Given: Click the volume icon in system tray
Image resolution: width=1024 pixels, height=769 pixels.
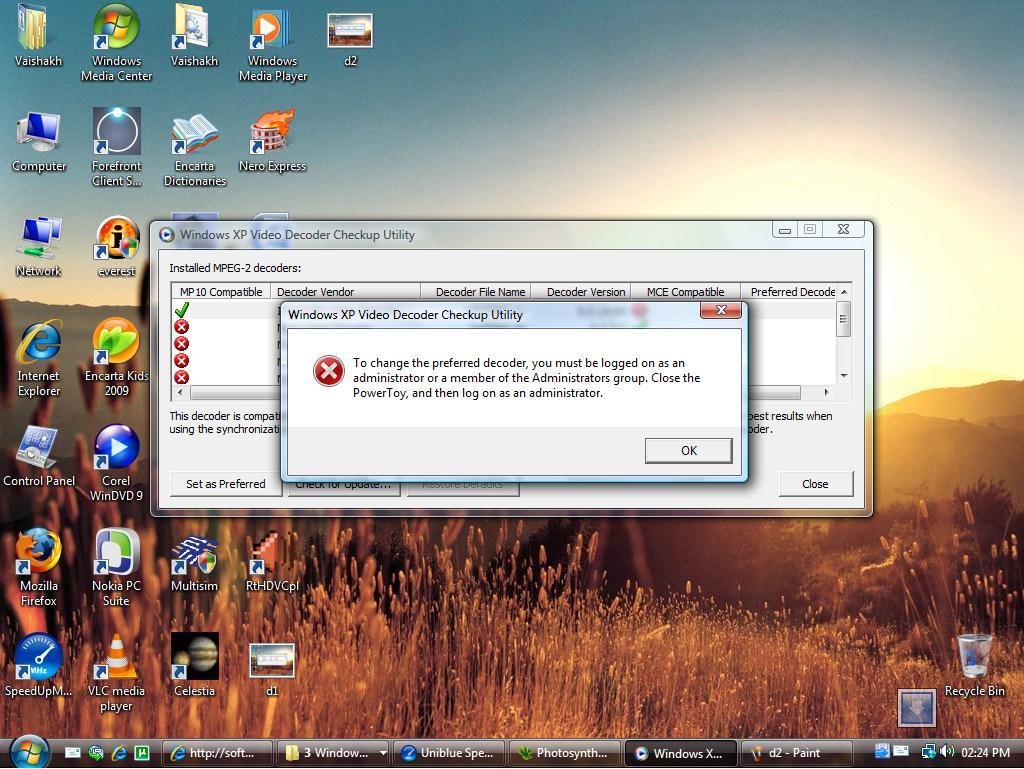Looking at the screenshot, I should point(944,752).
